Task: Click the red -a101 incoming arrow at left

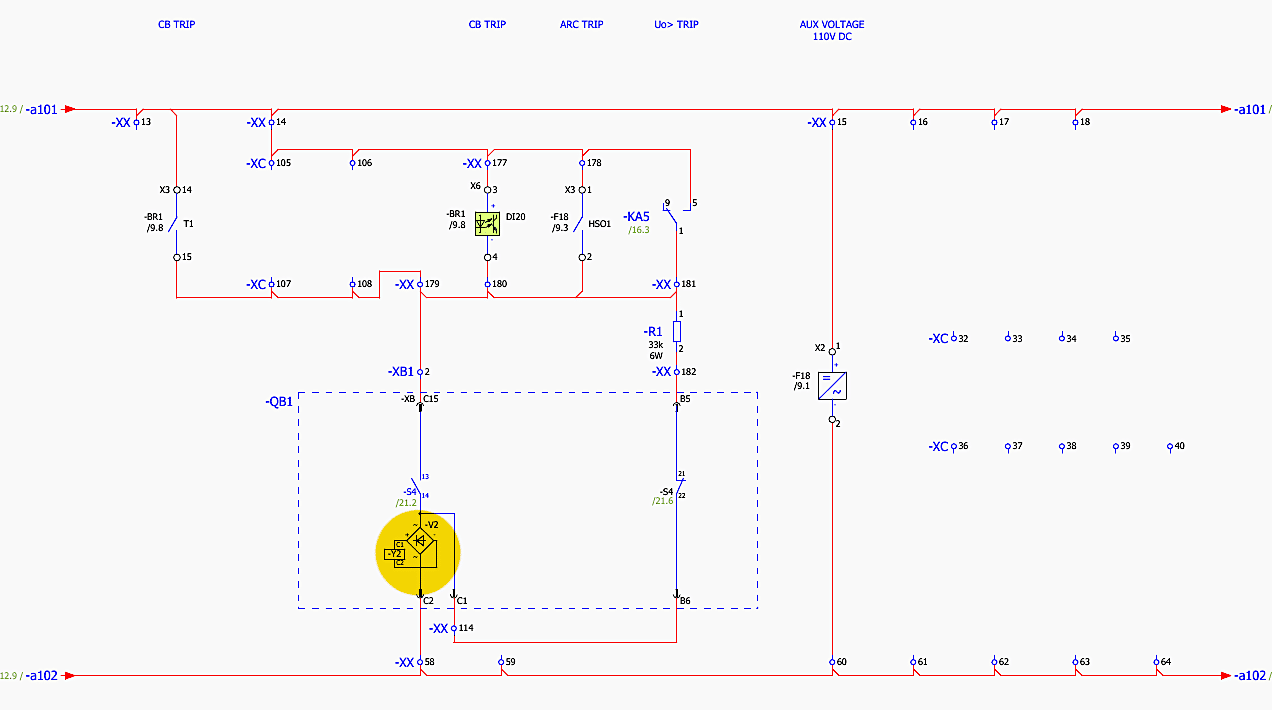Action: tap(69, 109)
